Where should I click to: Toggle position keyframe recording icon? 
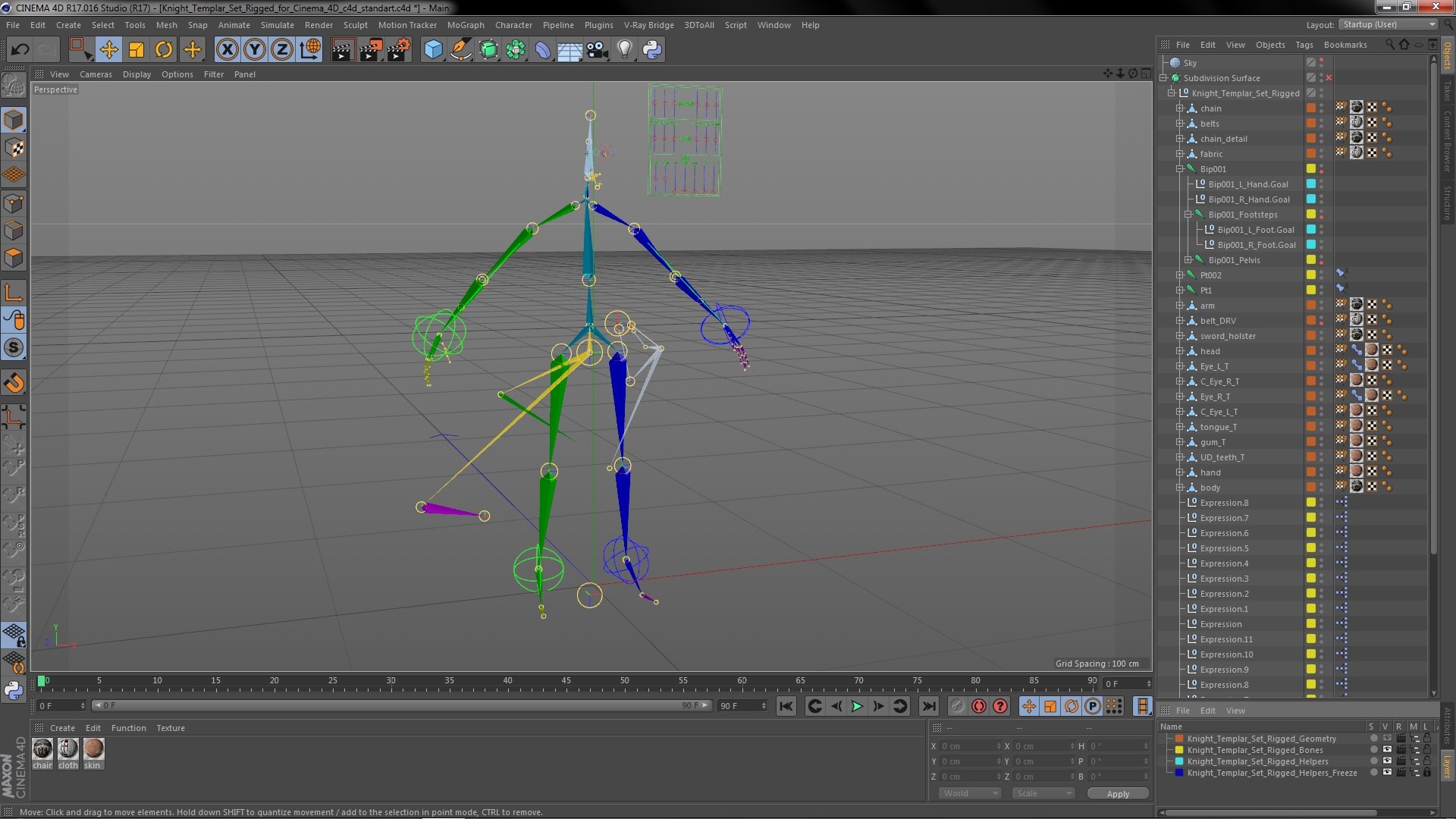click(1029, 707)
